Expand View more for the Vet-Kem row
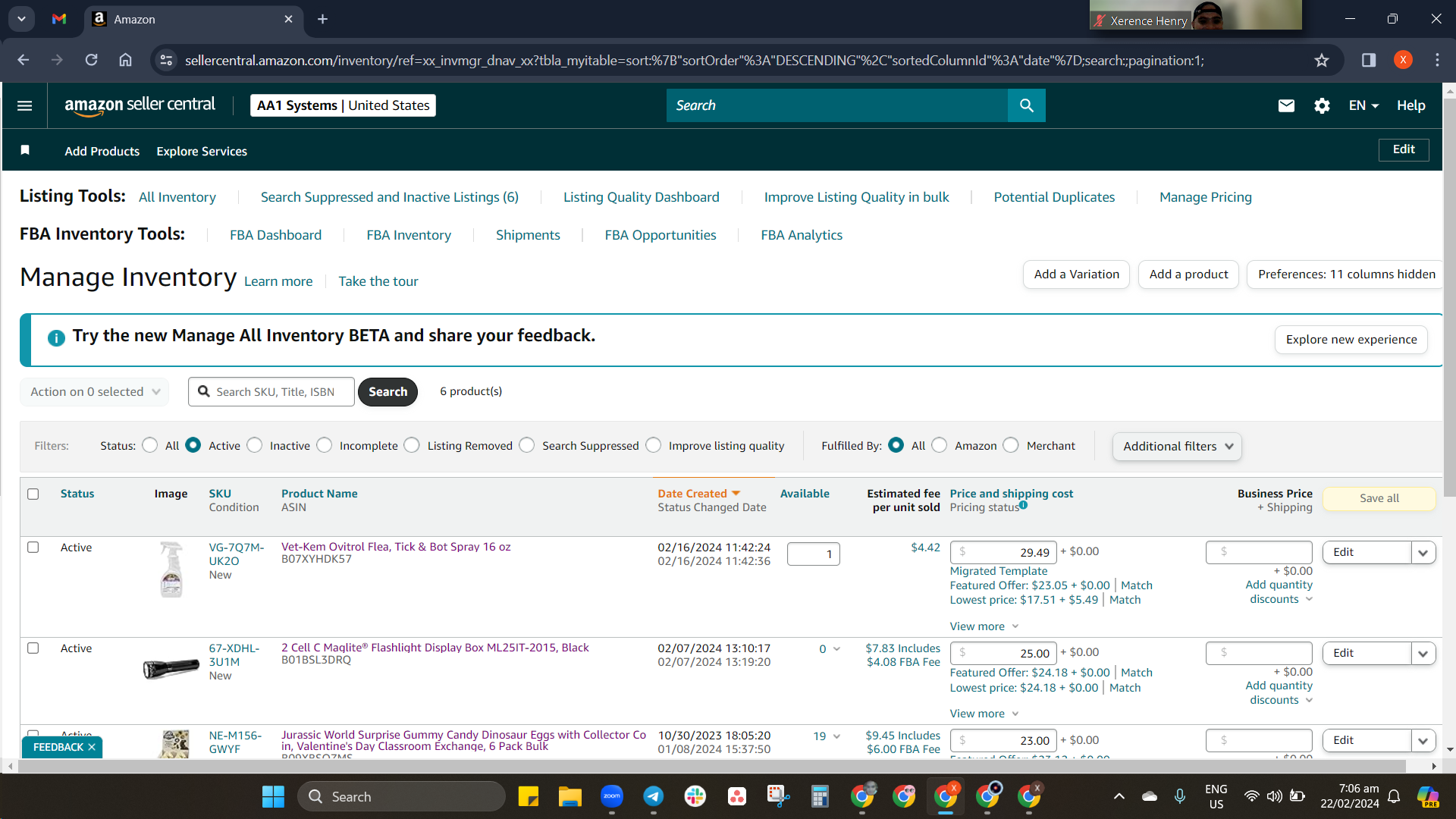Image resolution: width=1456 pixels, height=819 pixels. coord(984,626)
